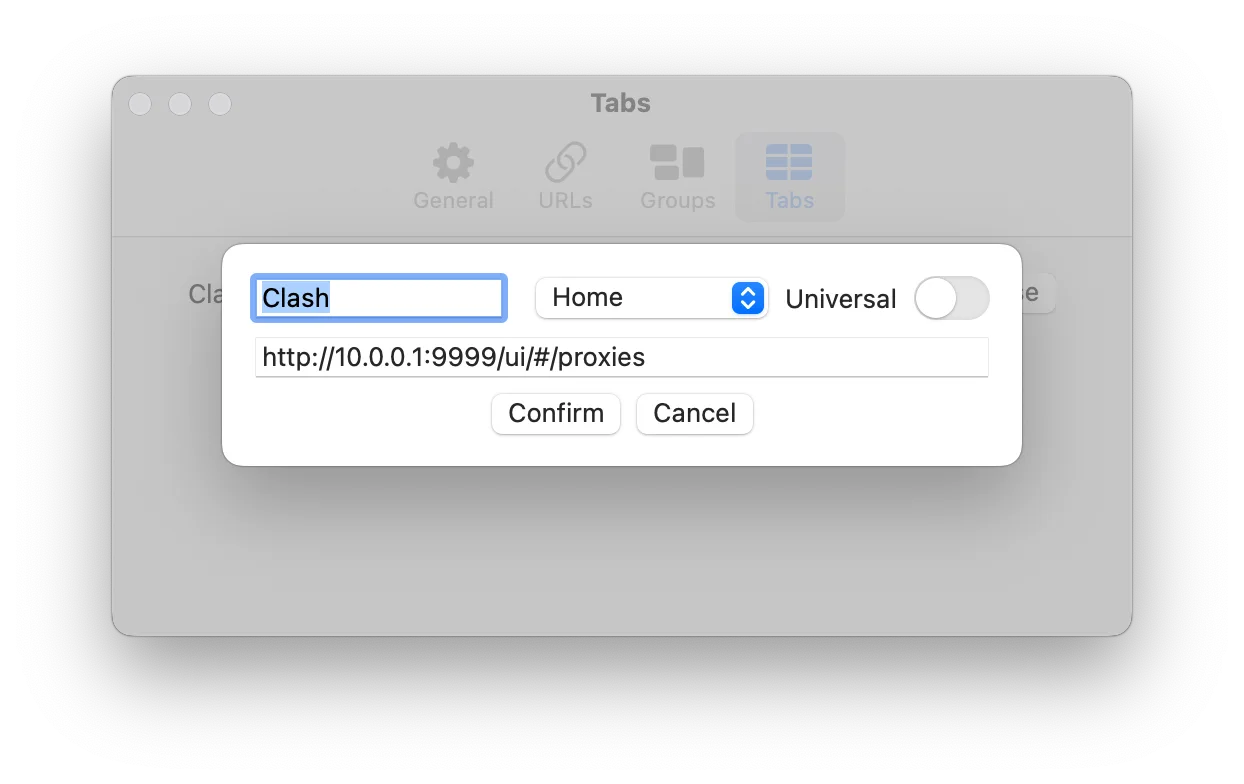Select the Tabs grid icon in toolbar
The width and height of the screenshot is (1244, 784).
pyautogui.click(x=789, y=163)
